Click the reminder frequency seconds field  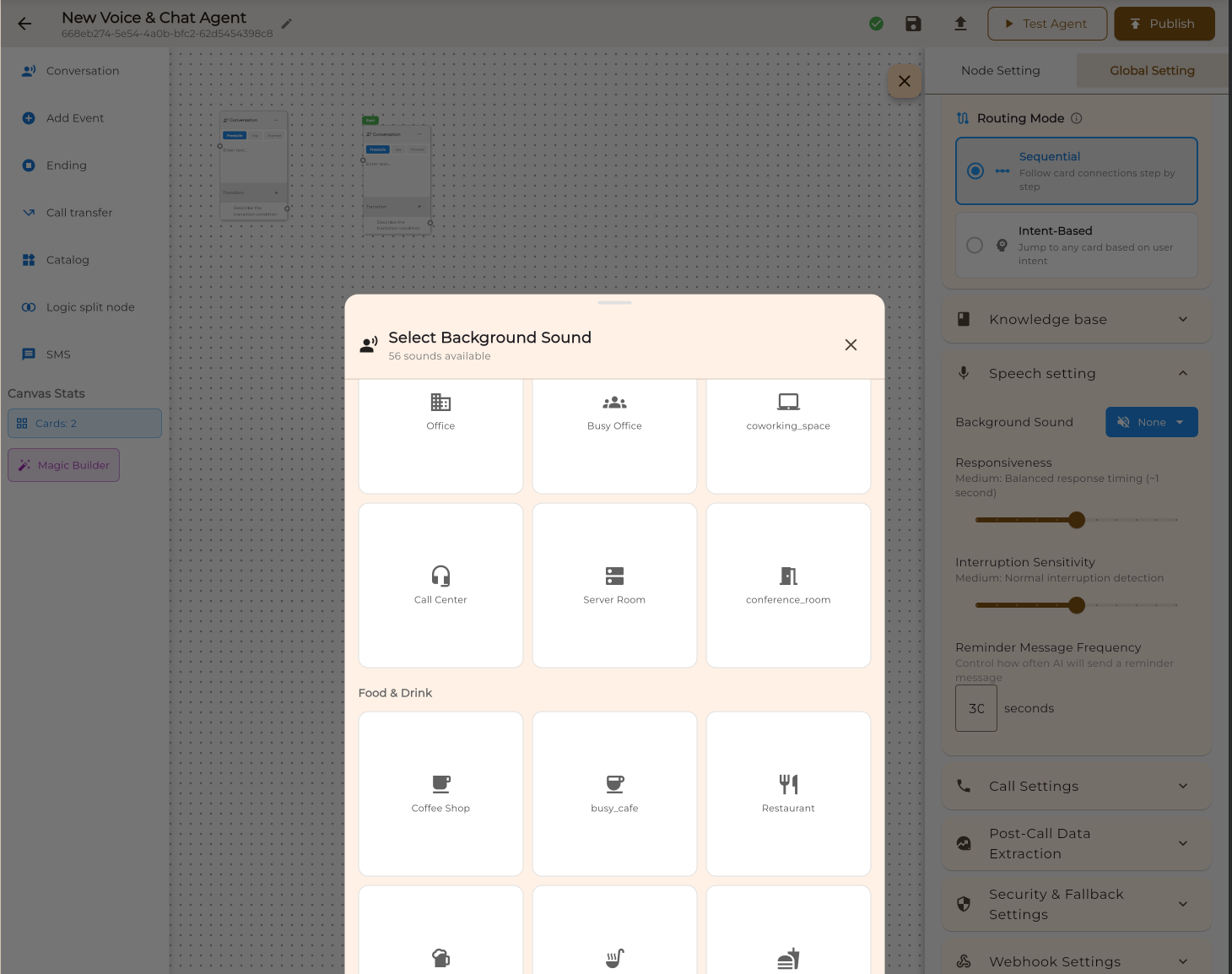pos(976,708)
